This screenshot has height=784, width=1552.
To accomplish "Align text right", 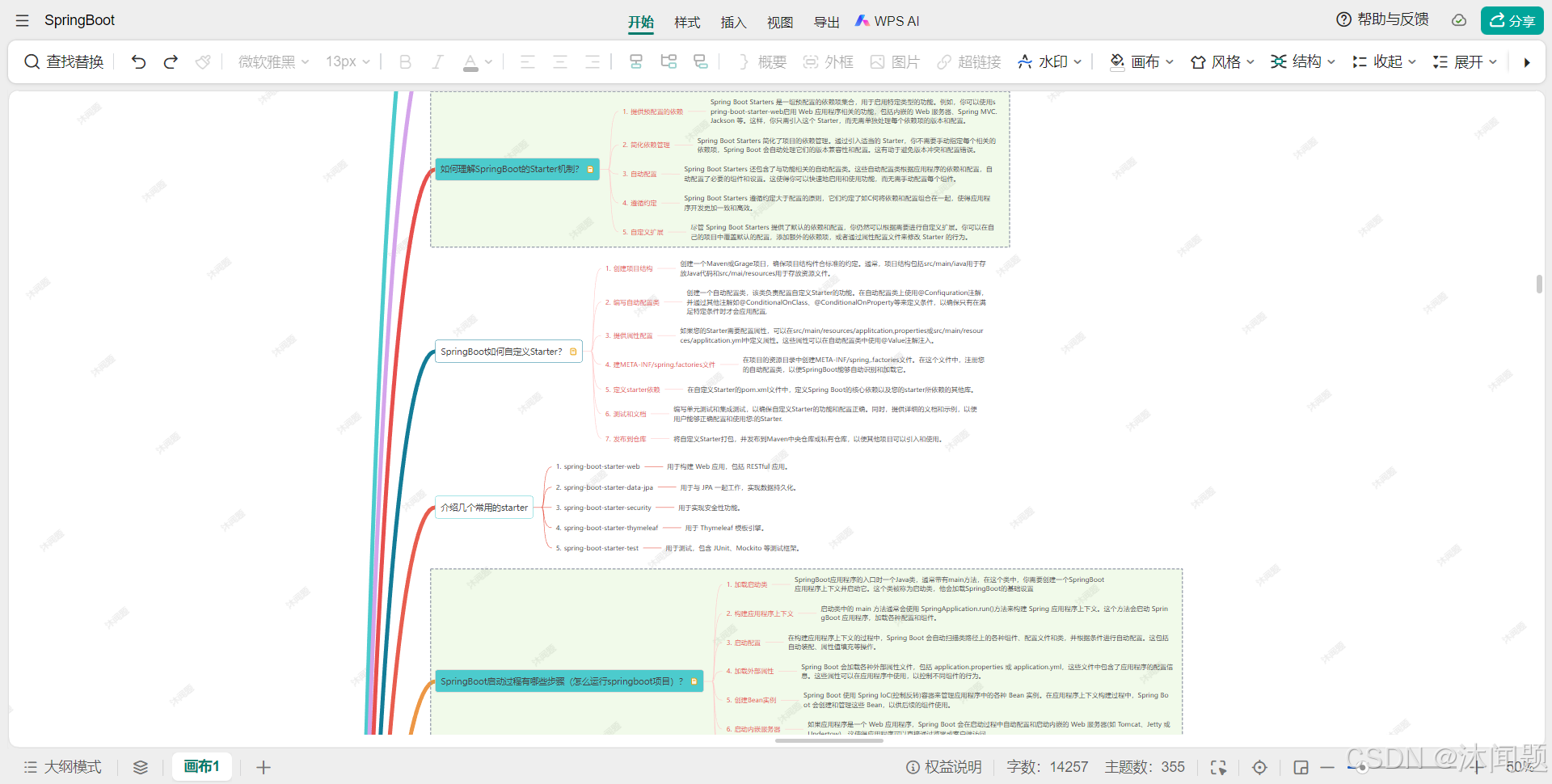I will [593, 61].
